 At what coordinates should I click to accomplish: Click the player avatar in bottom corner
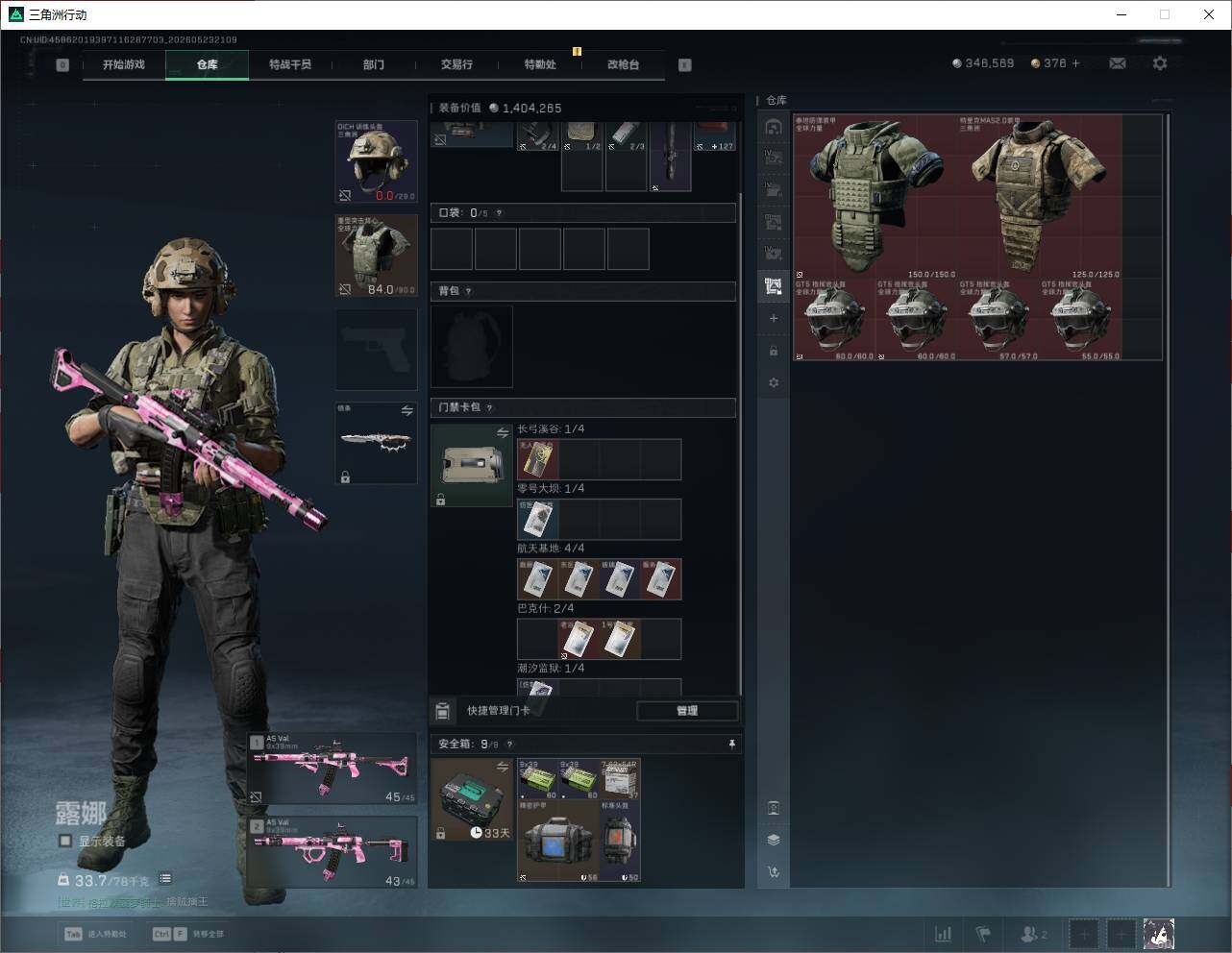click(1159, 934)
